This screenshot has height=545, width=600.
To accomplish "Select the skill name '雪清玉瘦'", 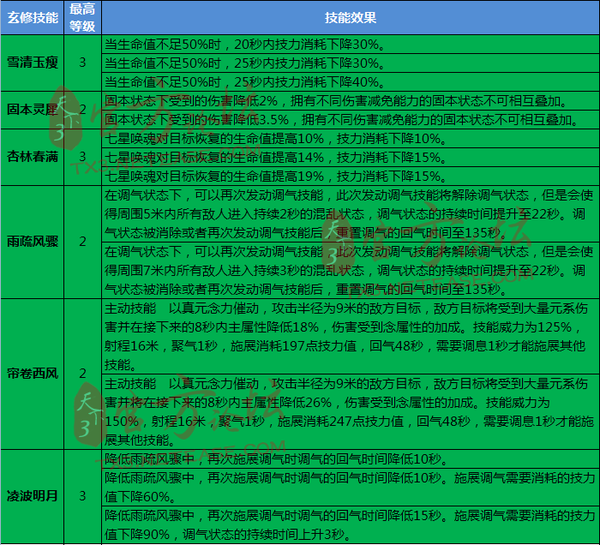I will coord(32,62).
